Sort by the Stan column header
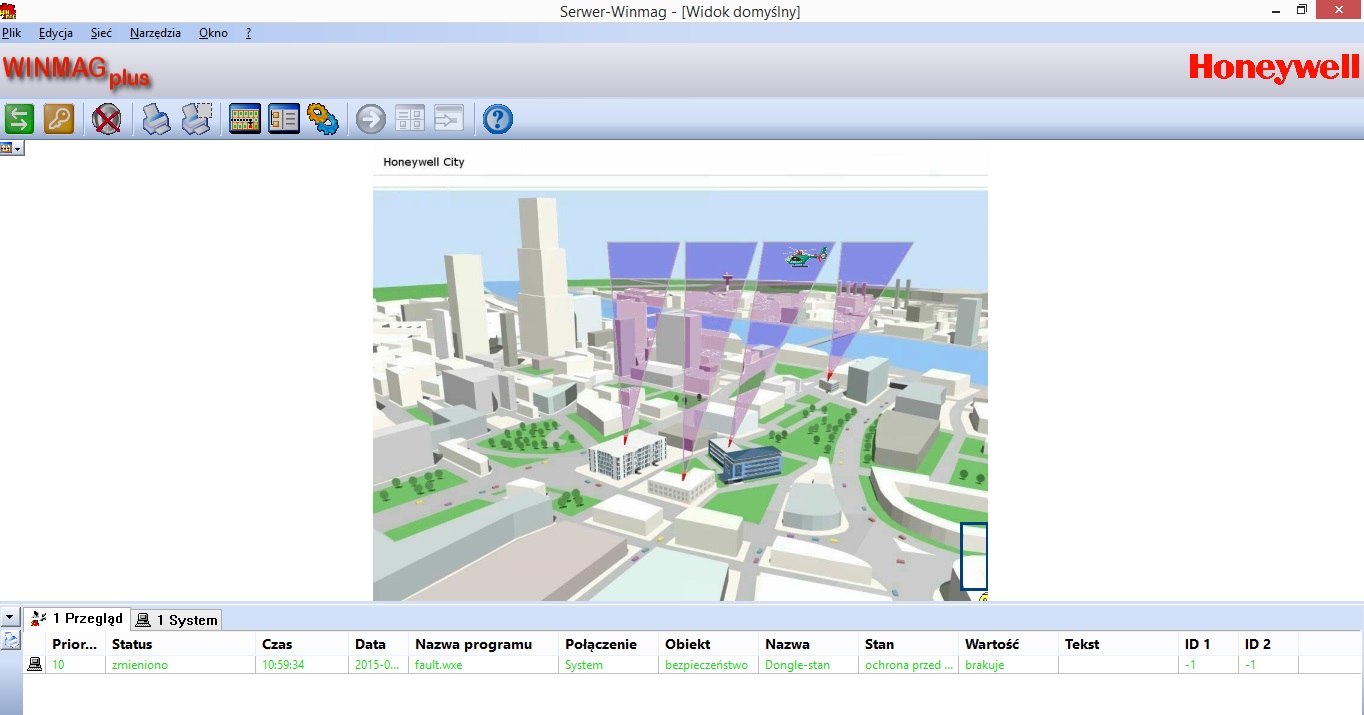This screenshot has height=715, width=1364. pos(909,644)
